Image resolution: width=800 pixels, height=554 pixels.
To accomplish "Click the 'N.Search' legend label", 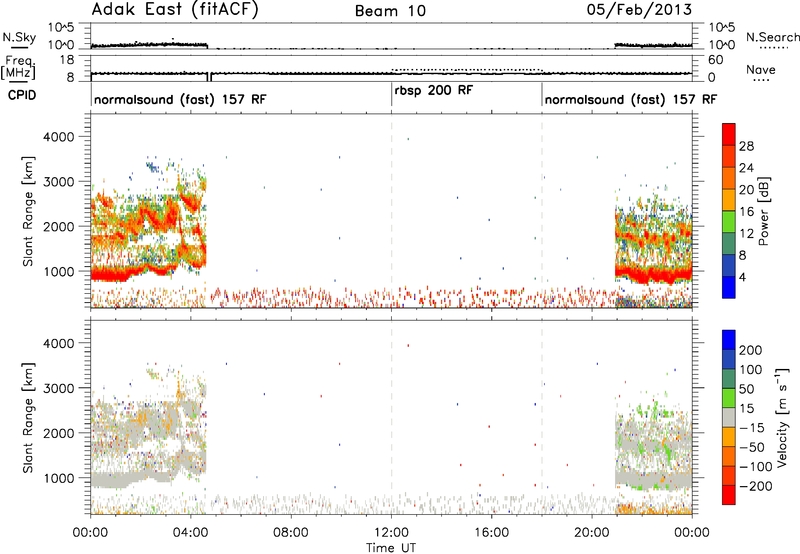I will click(x=772, y=37).
